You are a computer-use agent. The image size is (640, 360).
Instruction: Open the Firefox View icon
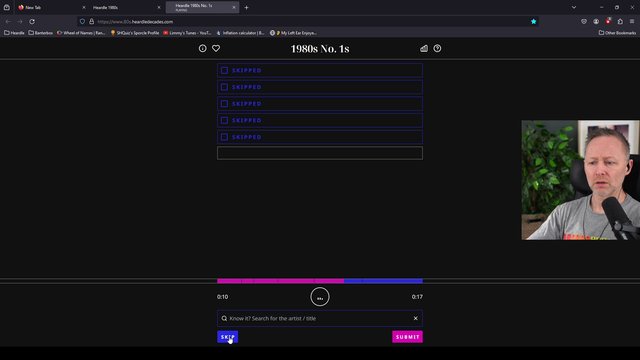coord(7,7)
